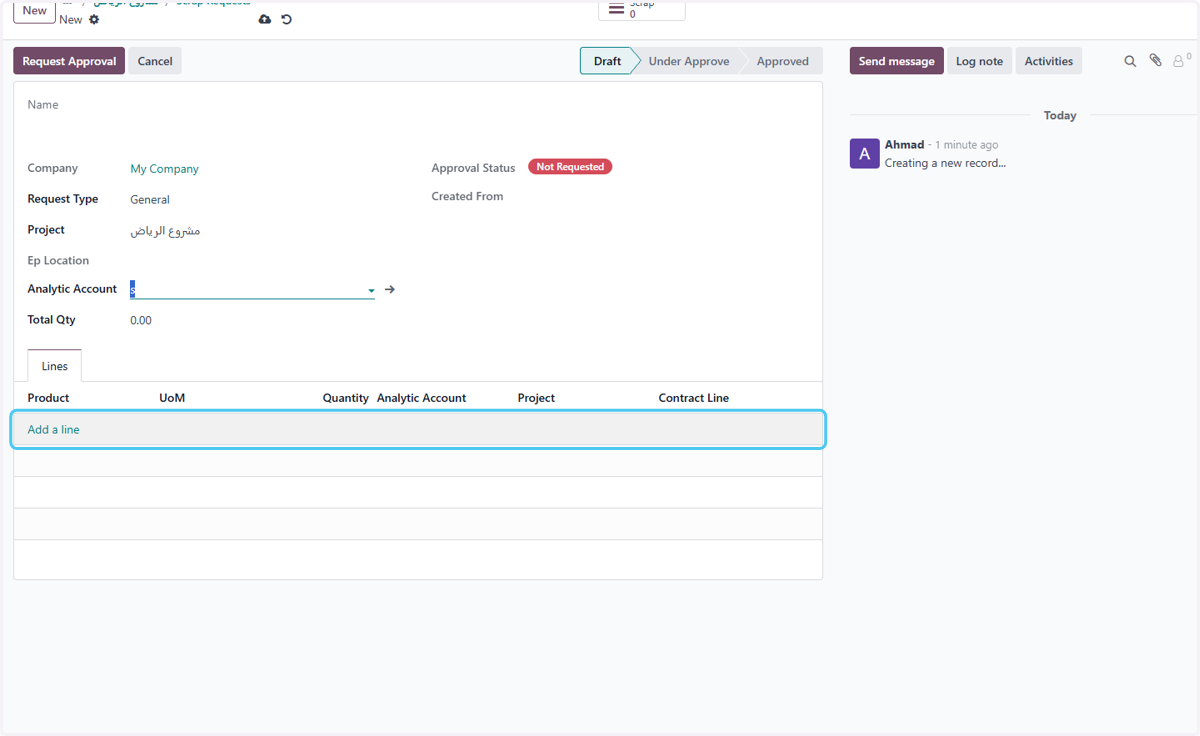1200x736 pixels.
Task: Open attachments with the paperclip icon
Action: tap(1155, 61)
